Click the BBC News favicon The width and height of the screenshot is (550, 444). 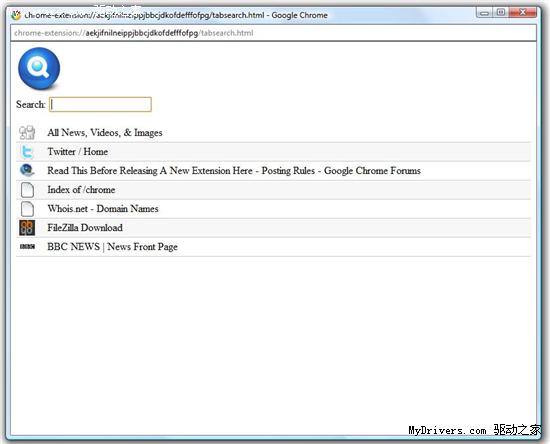27,247
